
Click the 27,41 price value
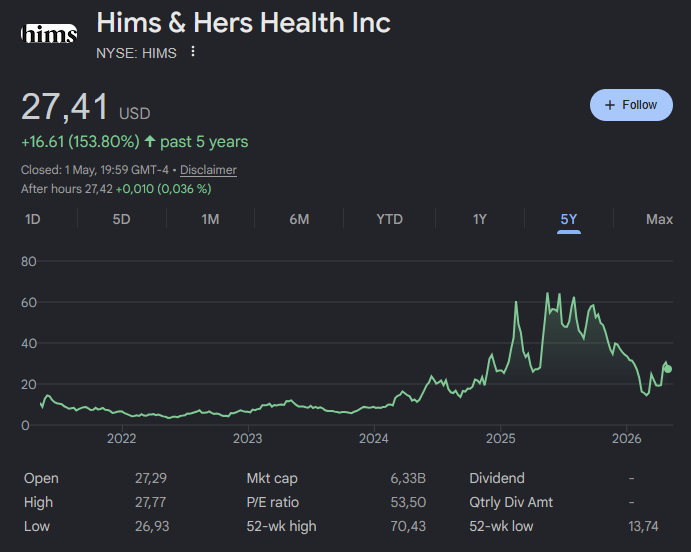(64, 107)
